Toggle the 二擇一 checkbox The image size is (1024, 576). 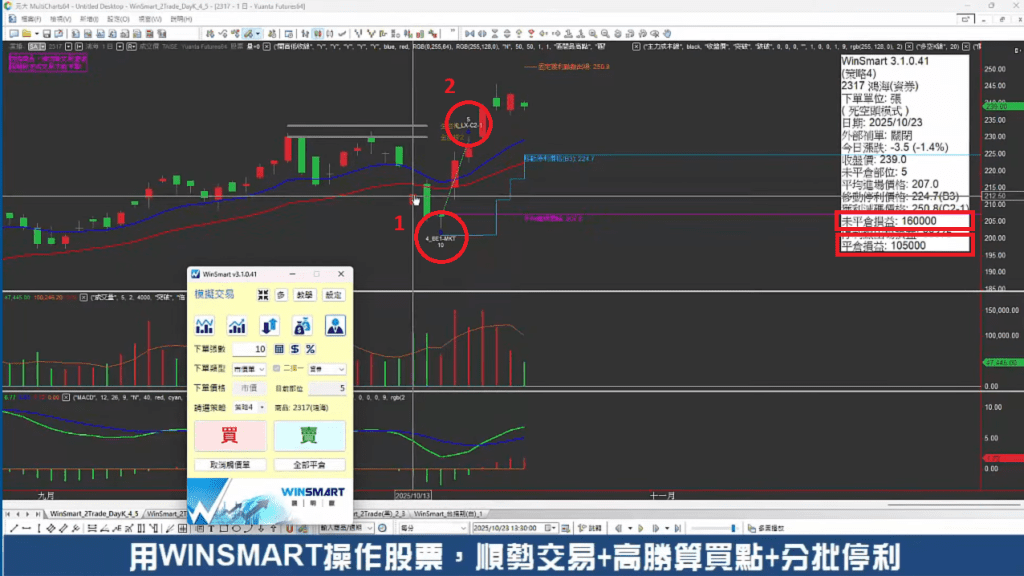(276, 369)
